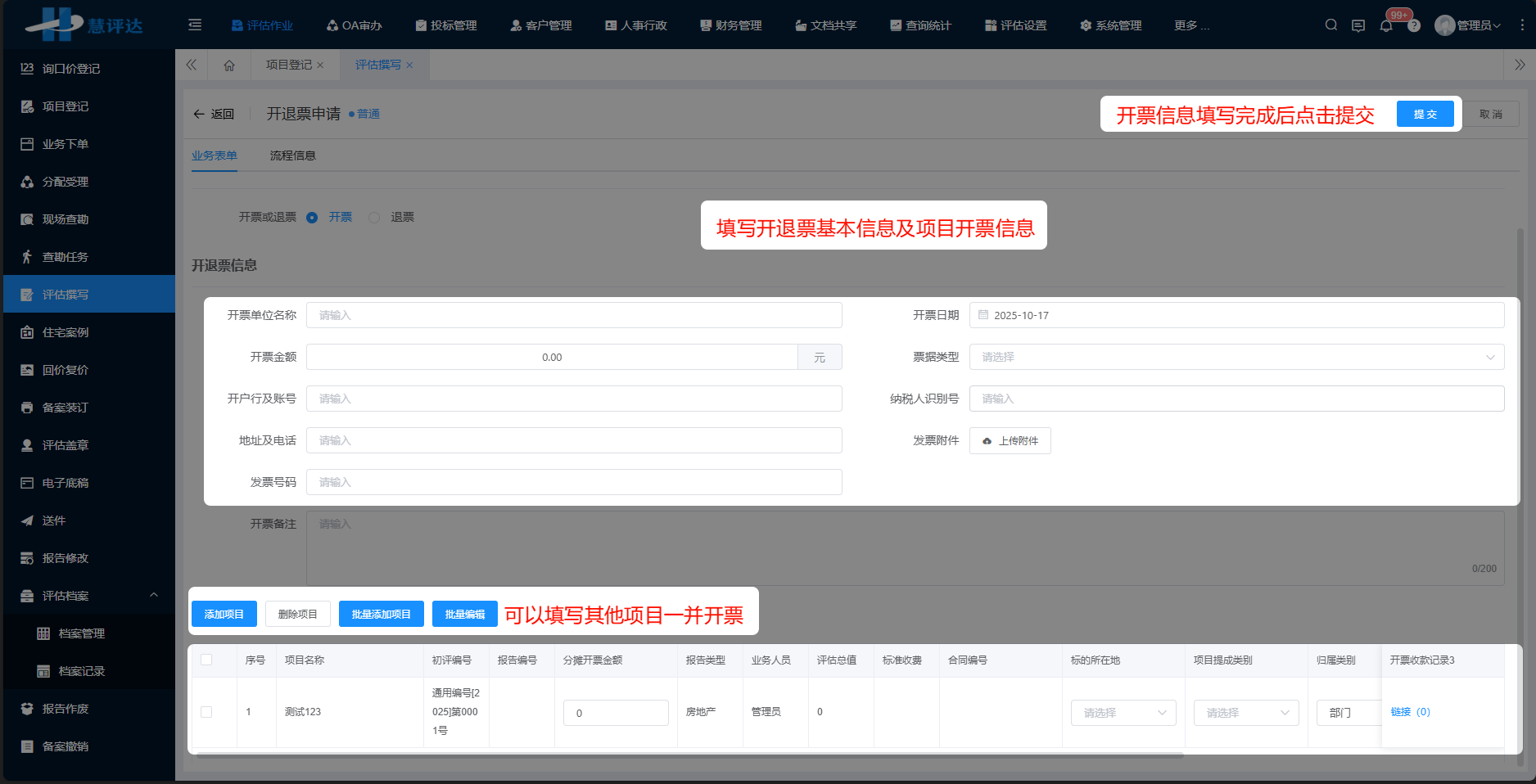Upload an invoice attachment via 上传附件
The image size is (1536, 784).
1010,440
